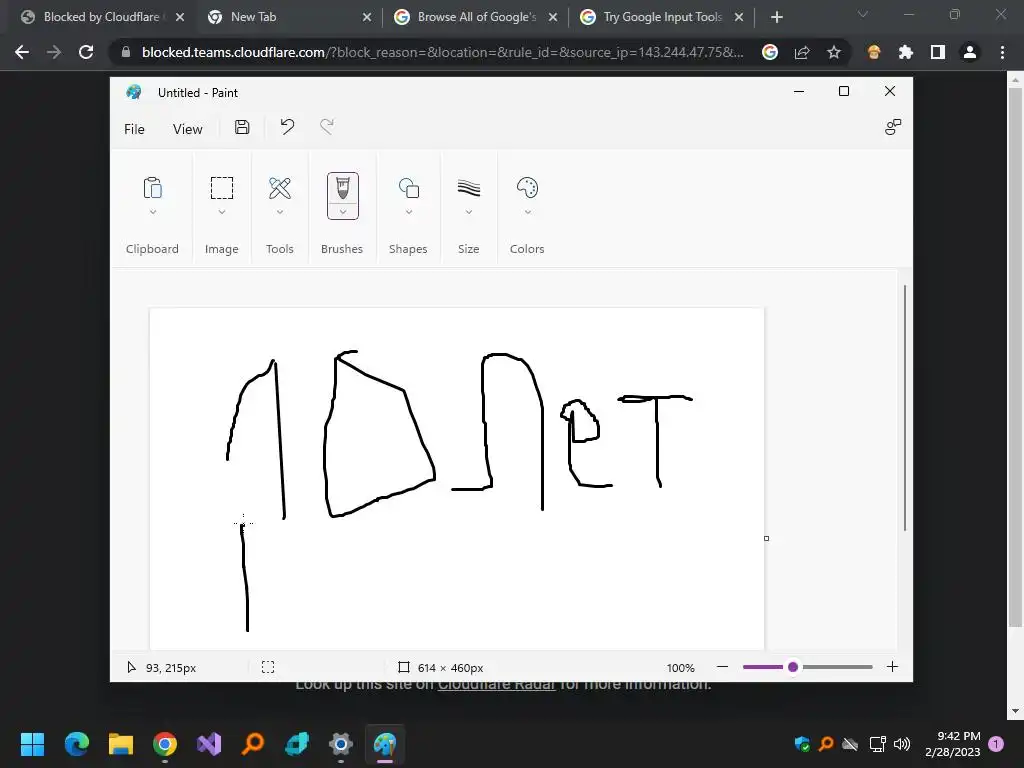Click the canvas resize handle on right edge
This screenshot has height=768, width=1024.
tap(767, 538)
